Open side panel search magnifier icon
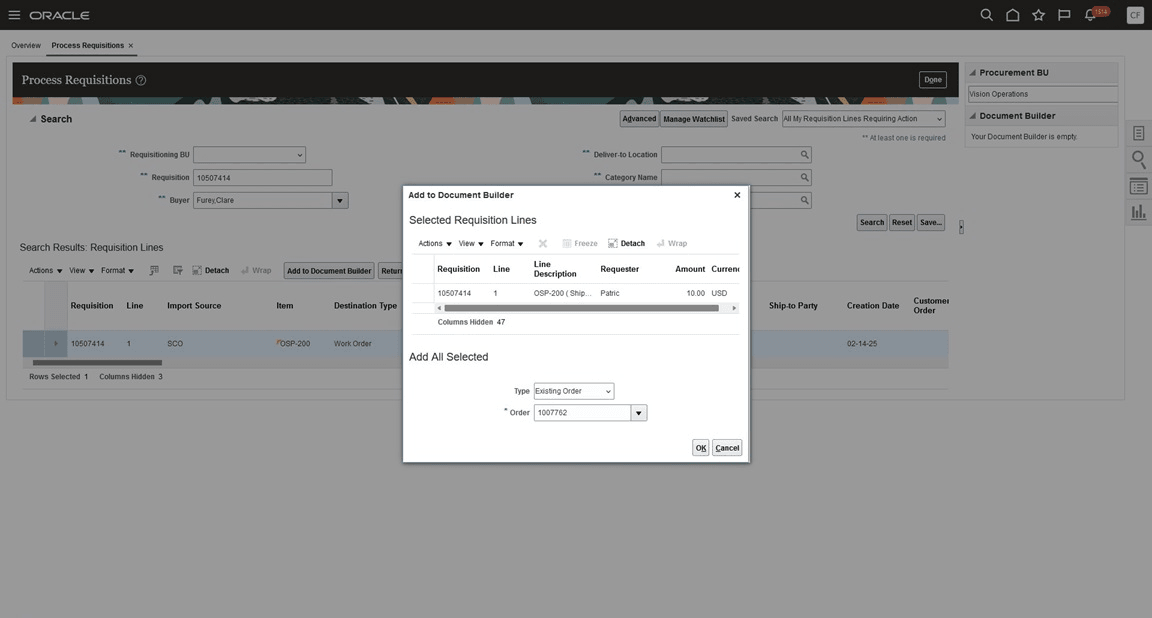The image size is (1152, 618). (1138, 159)
